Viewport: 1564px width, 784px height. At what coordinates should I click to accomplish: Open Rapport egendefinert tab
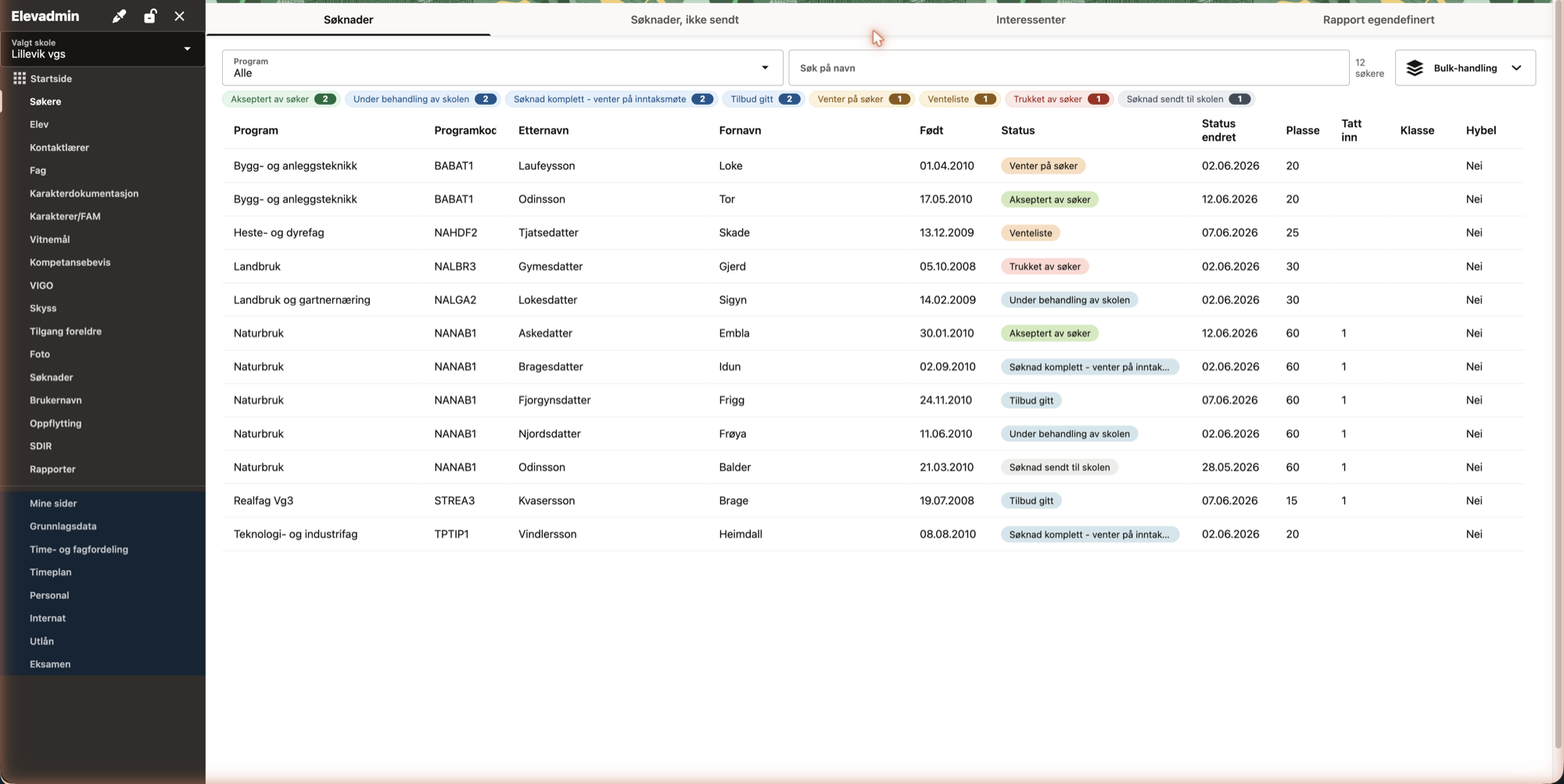pyautogui.click(x=1378, y=20)
